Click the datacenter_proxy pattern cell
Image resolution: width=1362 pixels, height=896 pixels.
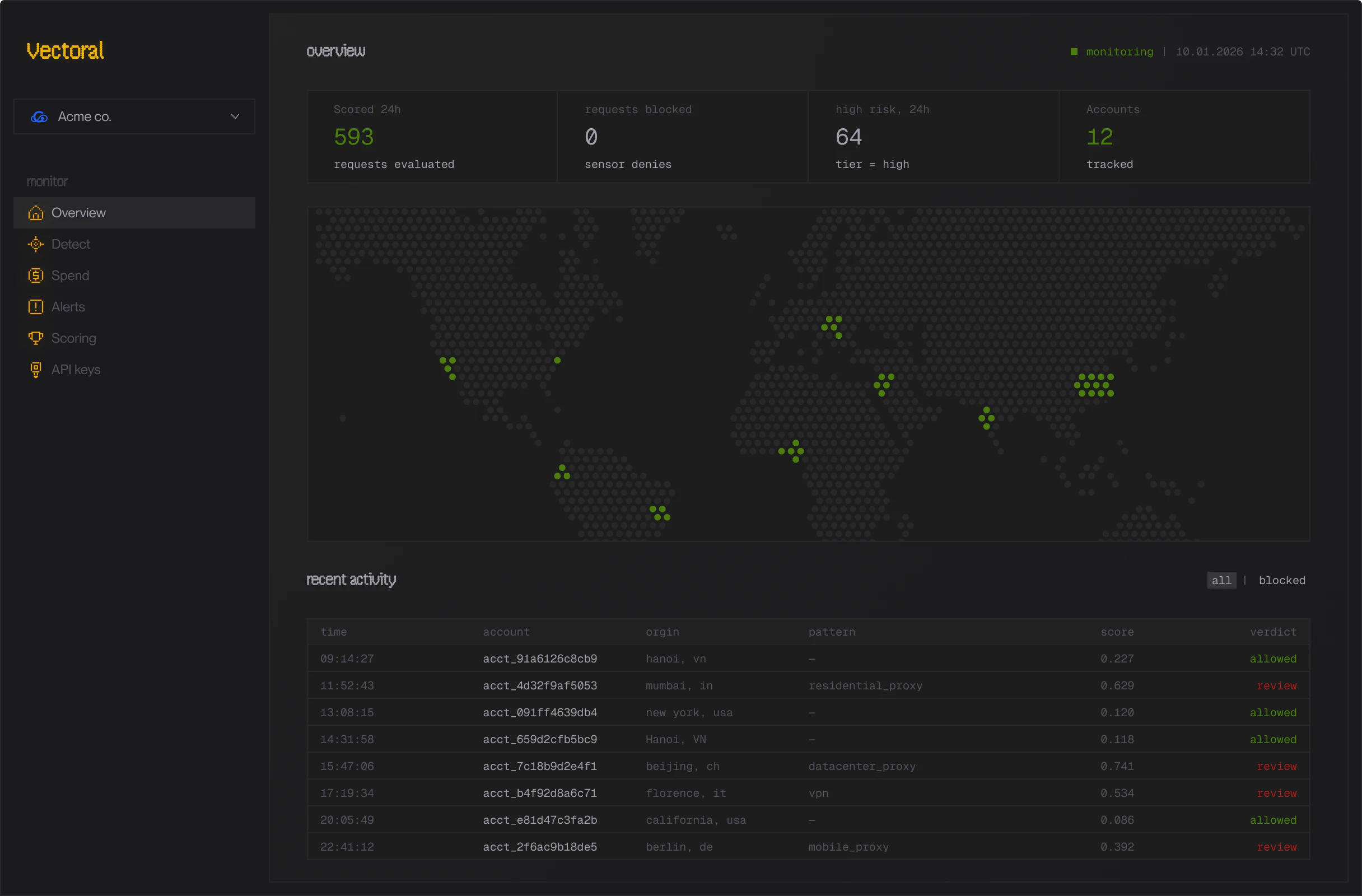point(862,767)
